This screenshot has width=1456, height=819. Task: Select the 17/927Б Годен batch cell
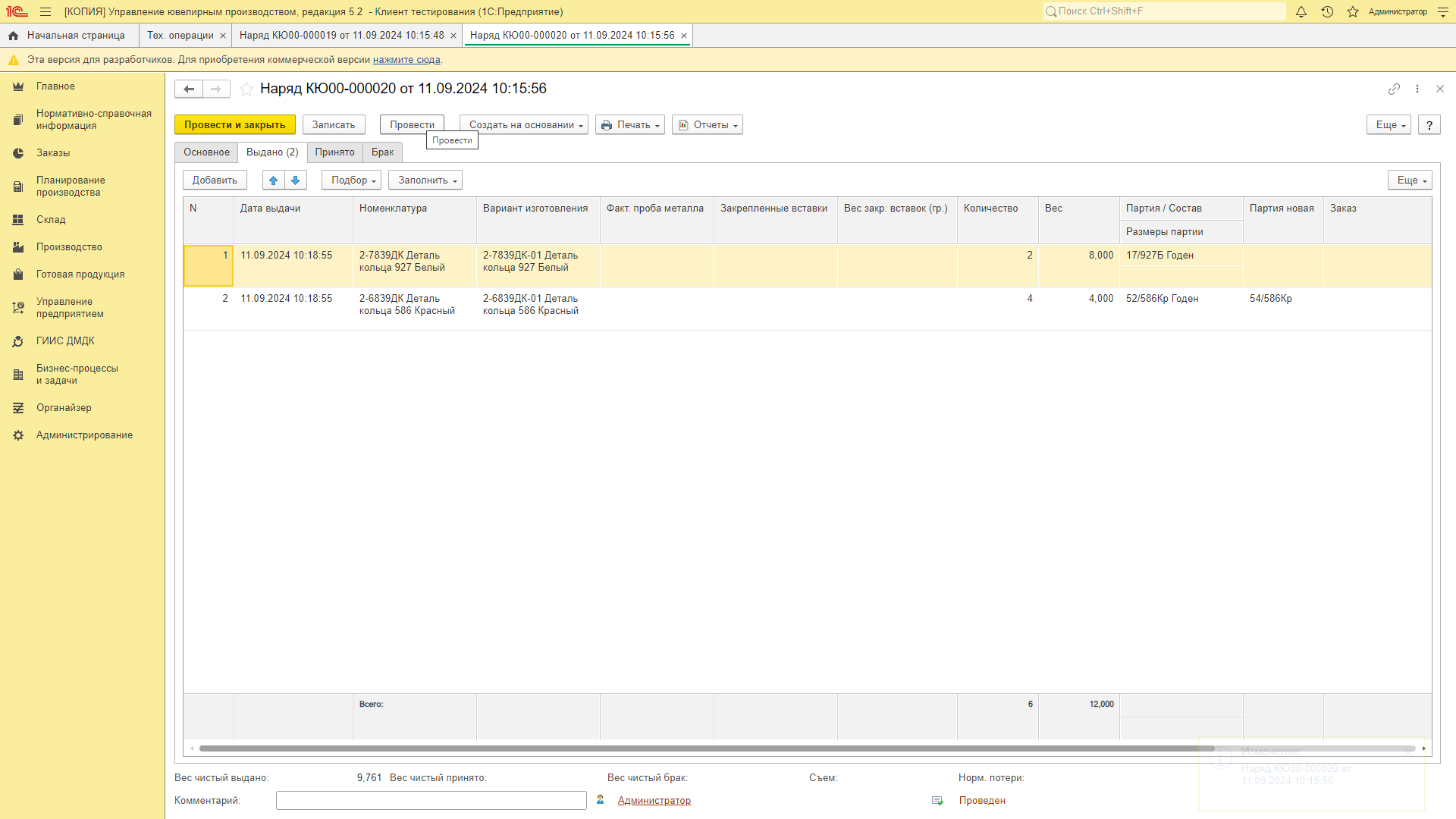coord(1181,256)
